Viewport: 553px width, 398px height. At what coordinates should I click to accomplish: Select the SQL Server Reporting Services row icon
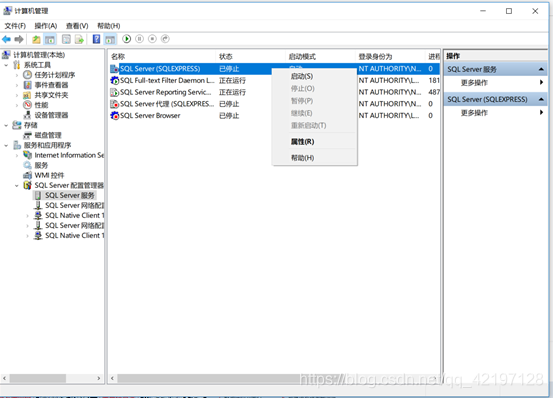click(x=115, y=92)
